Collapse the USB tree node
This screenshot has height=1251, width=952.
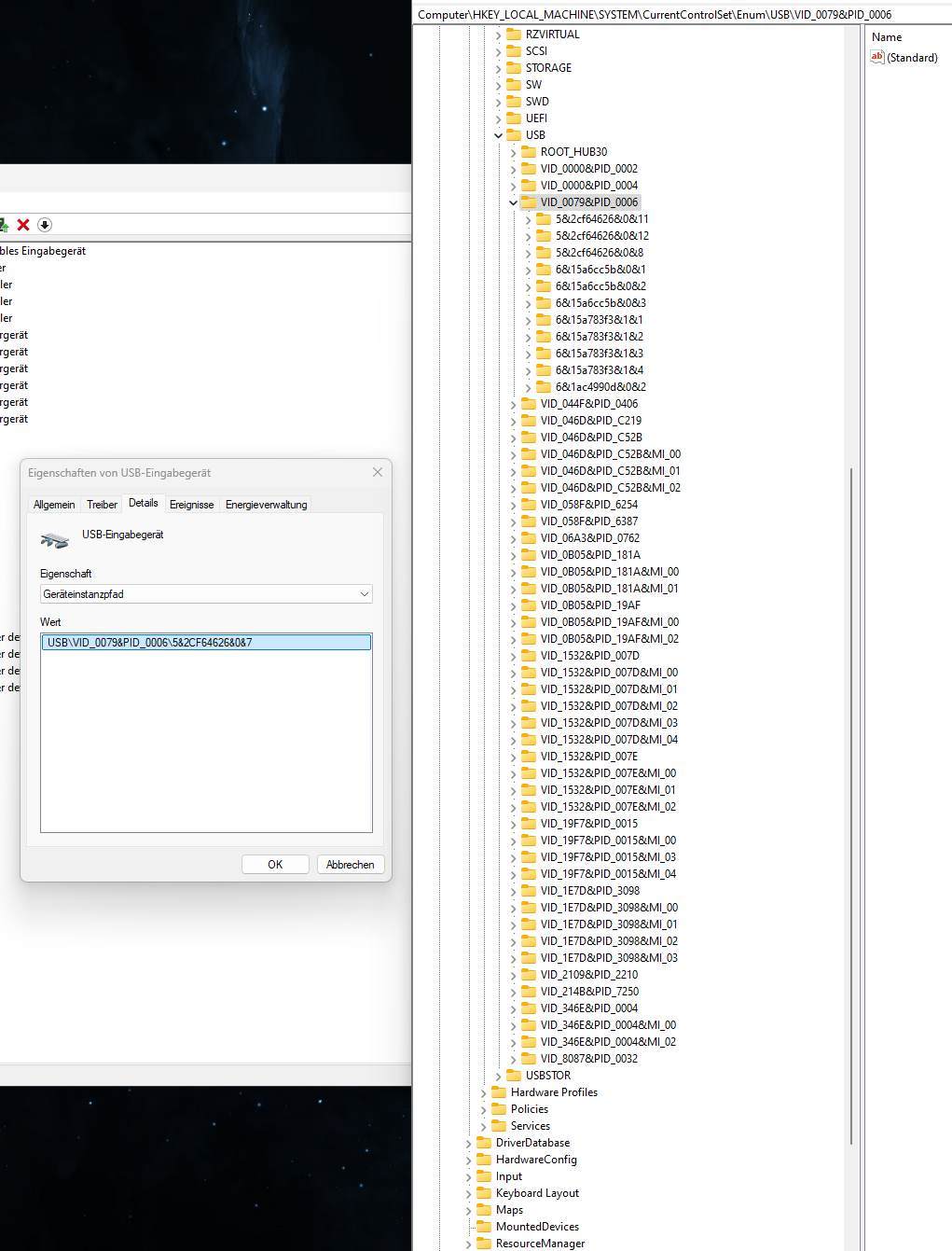point(497,134)
